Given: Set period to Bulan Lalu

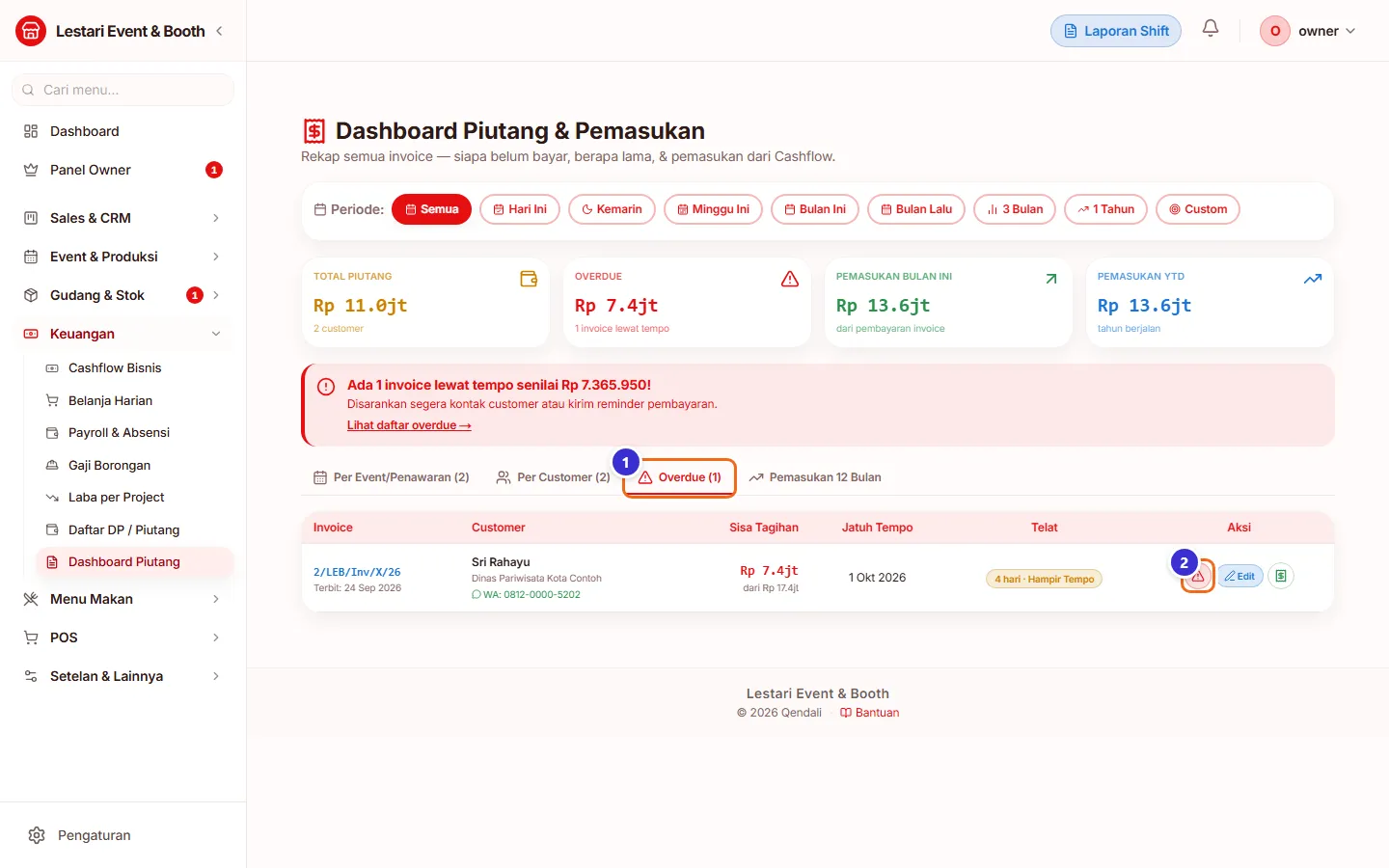Looking at the screenshot, I should (x=916, y=209).
